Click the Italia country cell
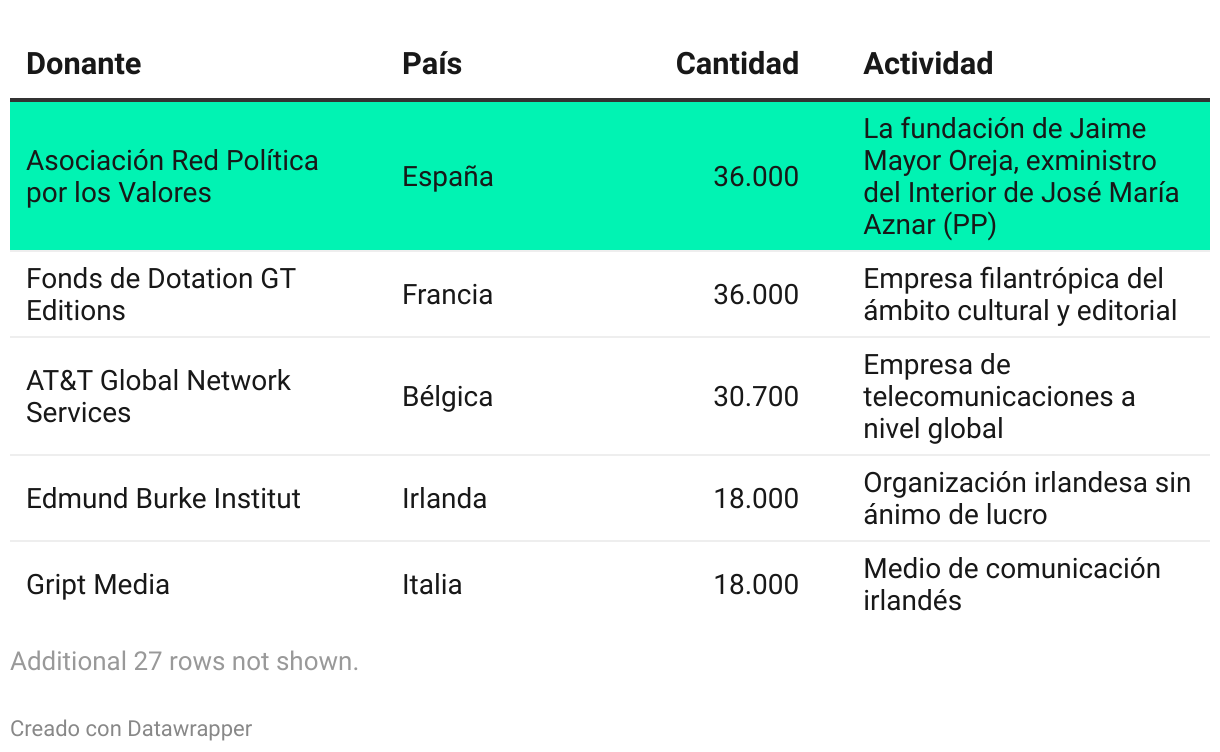 tap(432, 585)
